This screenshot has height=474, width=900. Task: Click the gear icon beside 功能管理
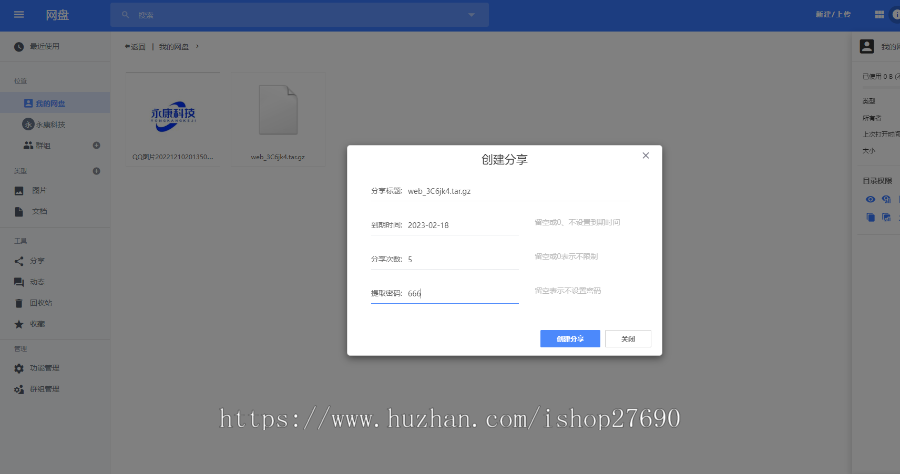19,368
